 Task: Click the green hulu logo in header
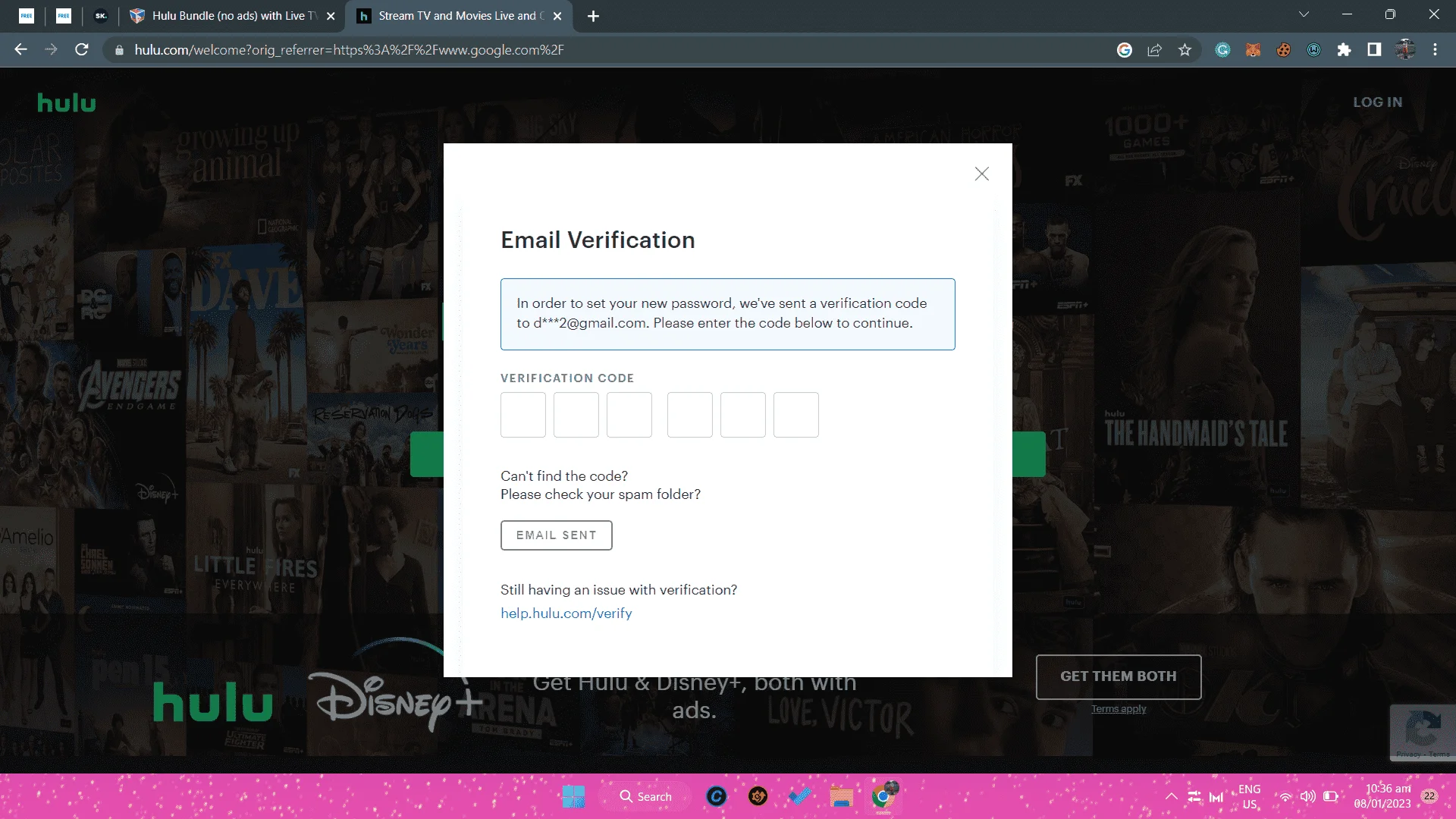pyautogui.click(x=67, y=102)
